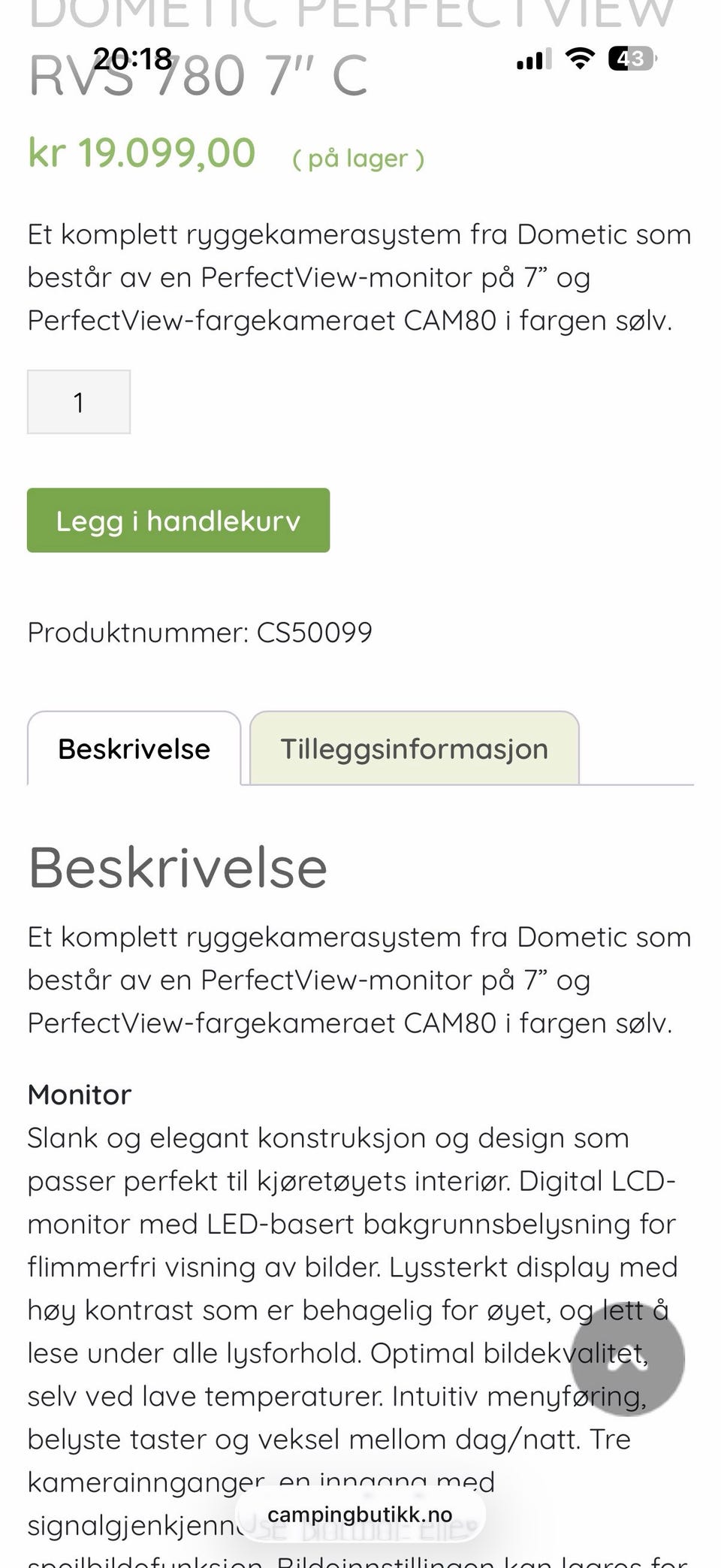Click the på lager stock status
This screenshot has height=1568, width=721.
(x=358, y=159)
